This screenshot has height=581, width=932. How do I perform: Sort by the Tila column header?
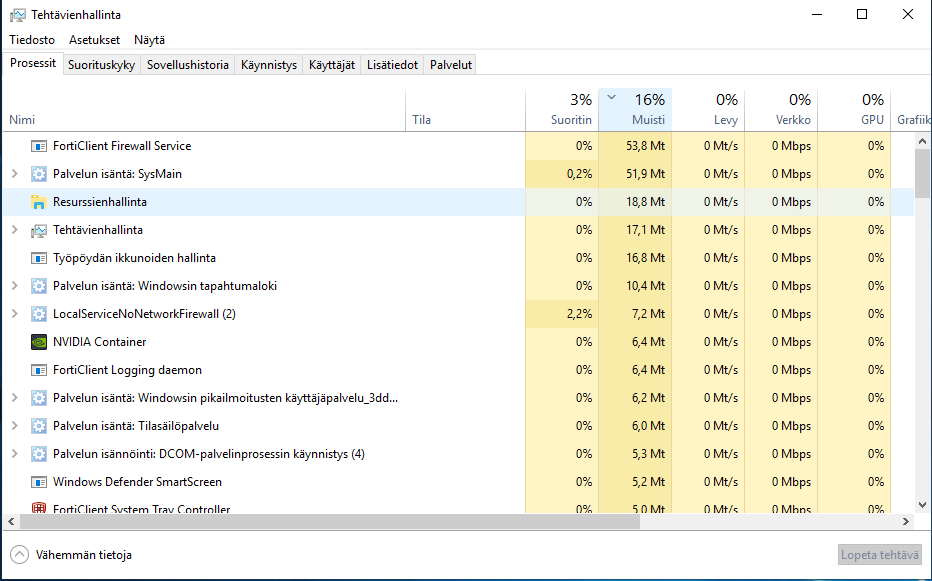[465, 111]
